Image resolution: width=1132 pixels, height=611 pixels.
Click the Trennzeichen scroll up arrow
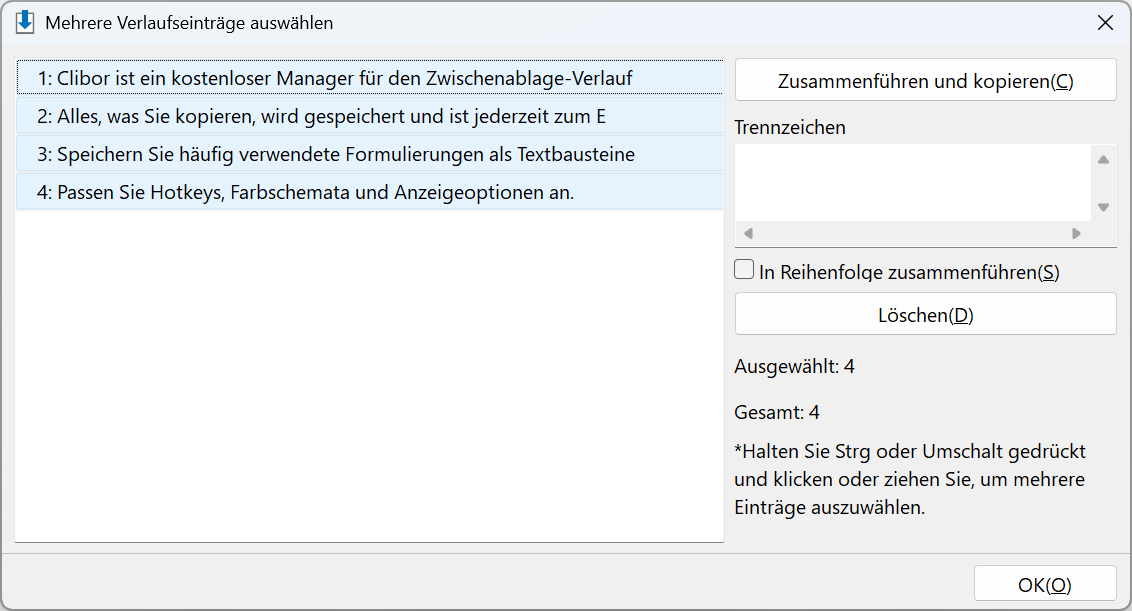(1103, 160)
